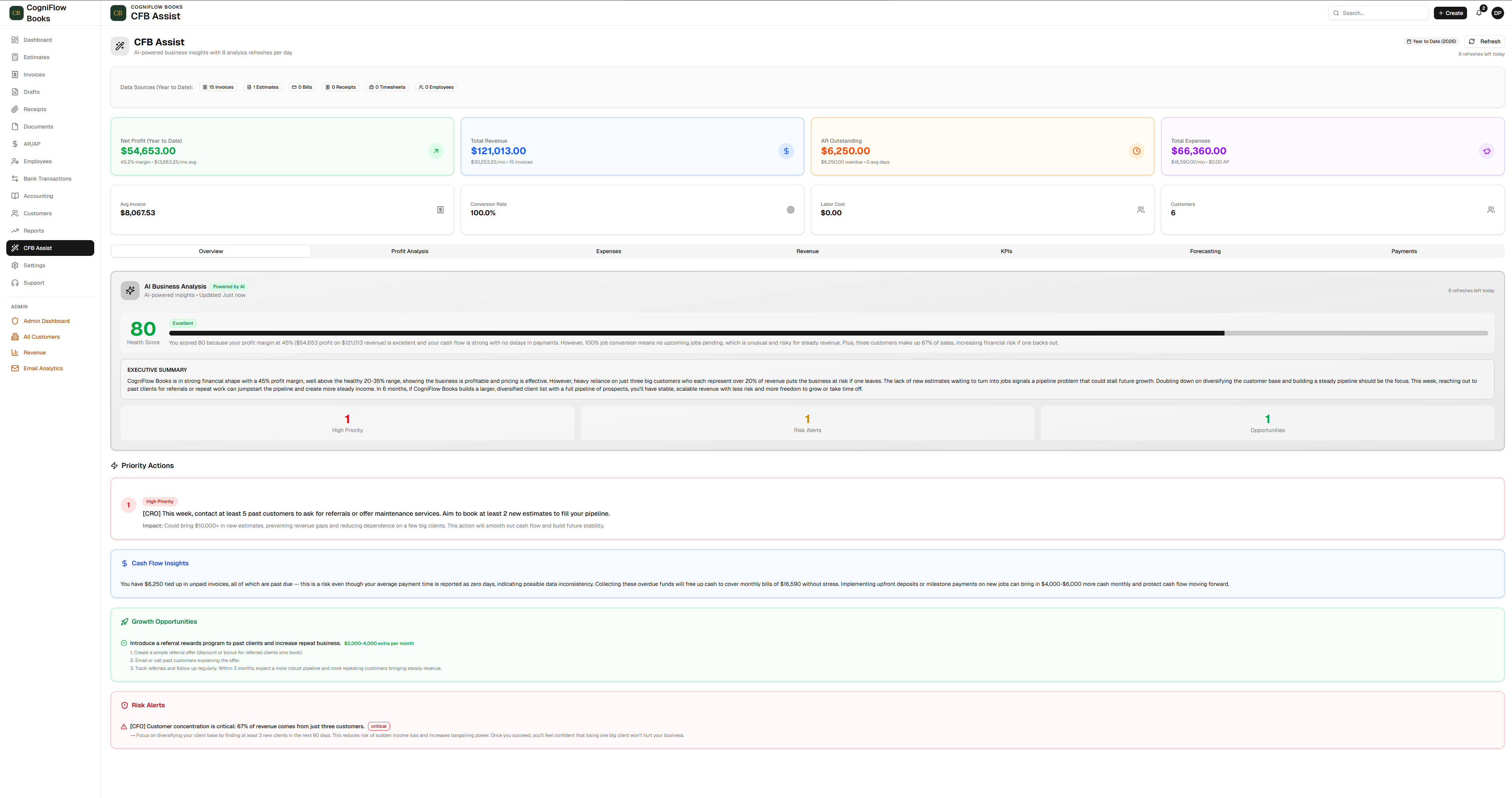Select the AR/AP dollar icon
The width and height of the screenshot is (1512, 798).
tap(15, 144)
